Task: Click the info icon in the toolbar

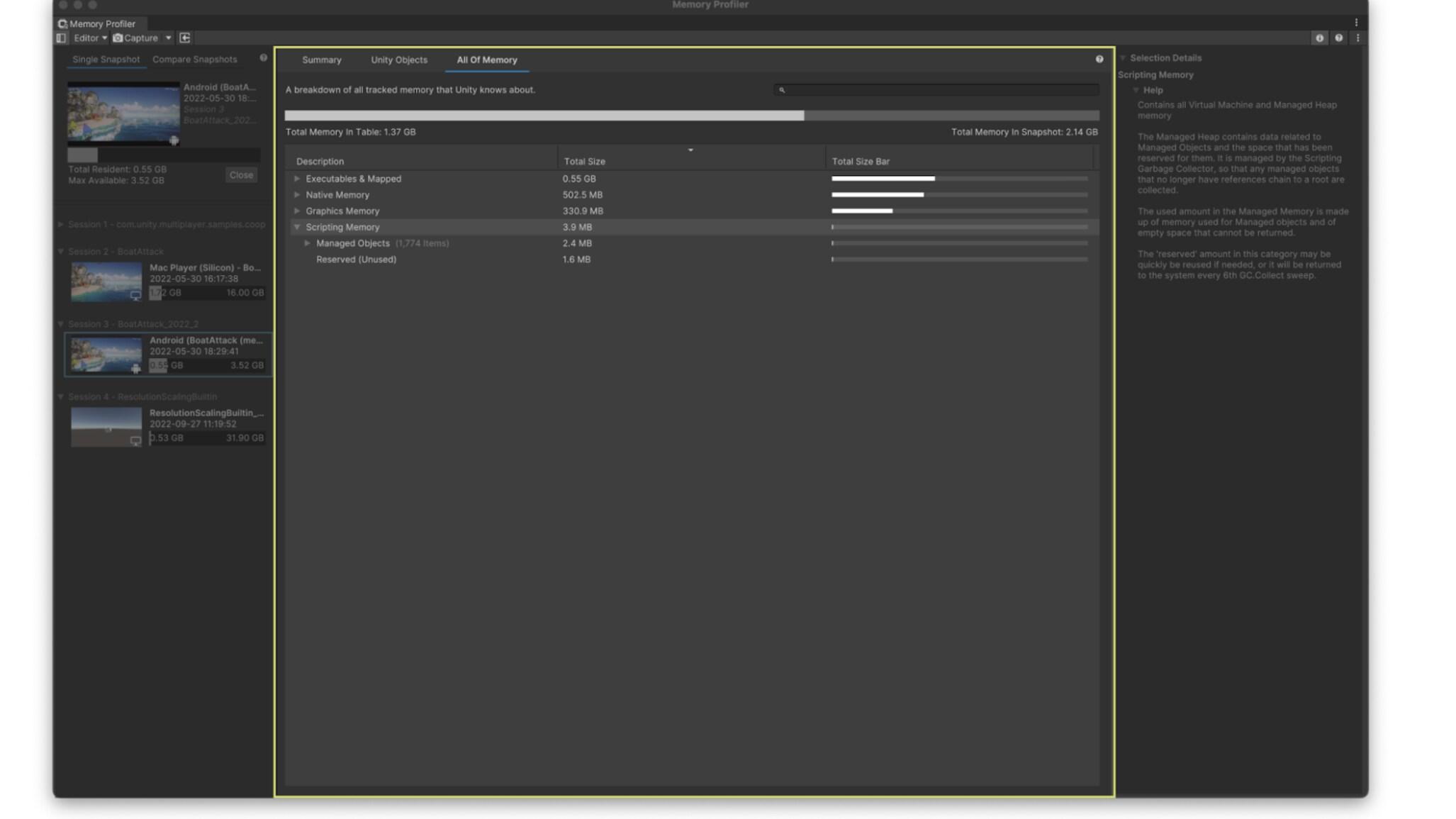Action: 1319,38
